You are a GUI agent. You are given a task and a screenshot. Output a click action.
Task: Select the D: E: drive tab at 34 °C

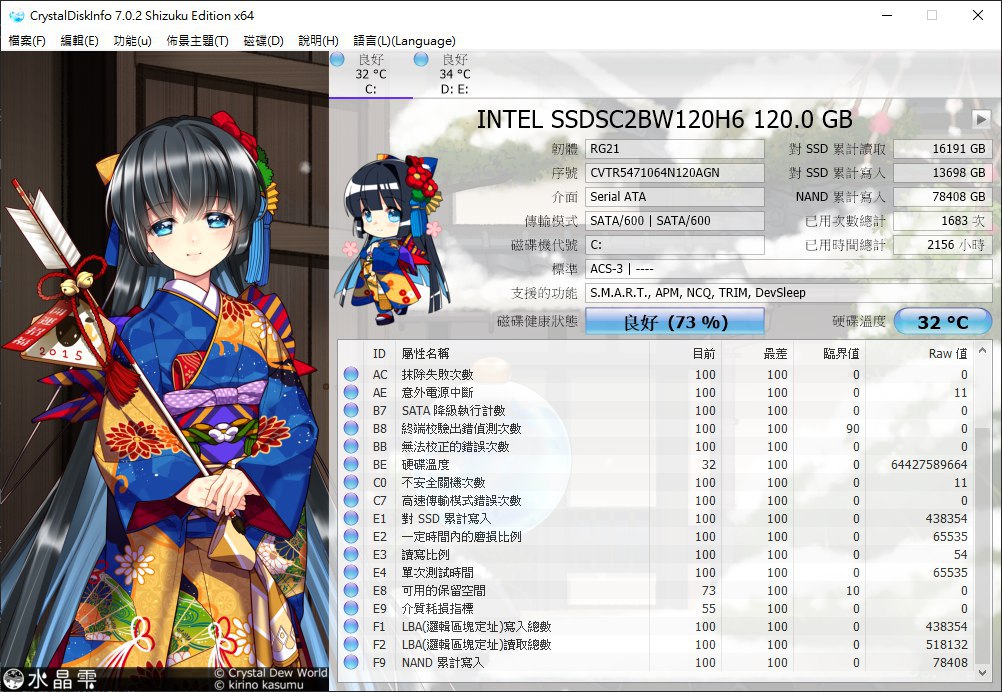(x=454, y=74)
